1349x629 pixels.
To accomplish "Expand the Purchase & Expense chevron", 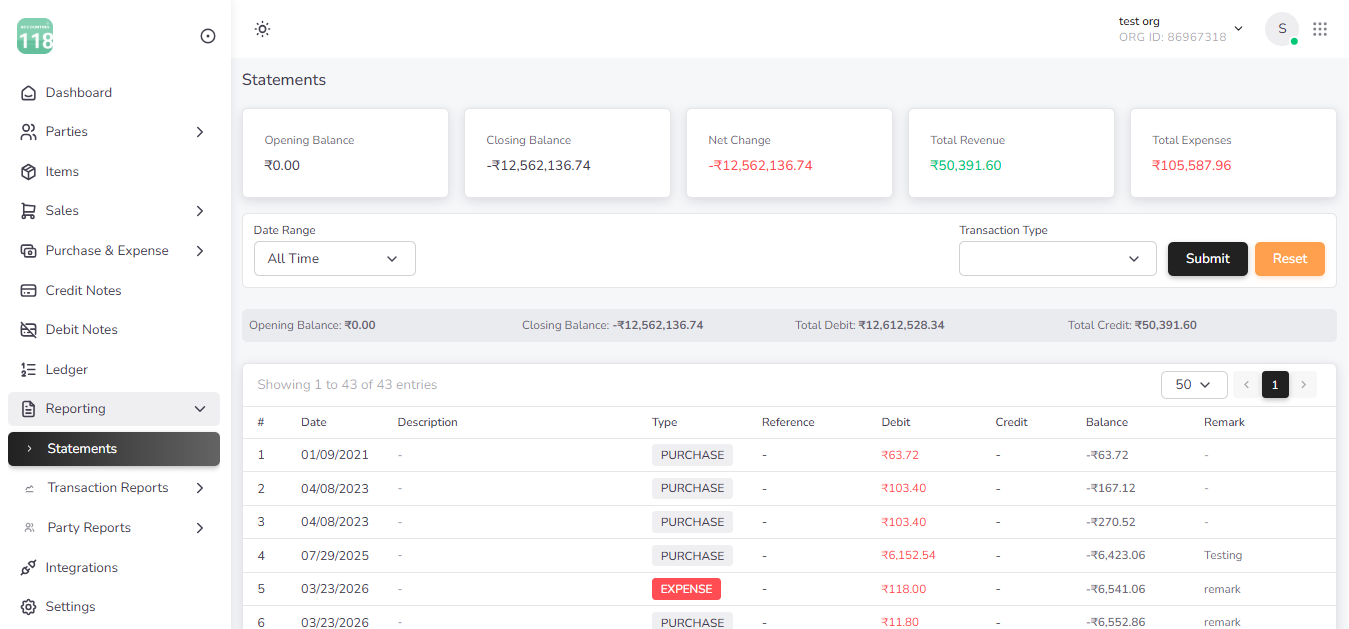I will 200,251.
